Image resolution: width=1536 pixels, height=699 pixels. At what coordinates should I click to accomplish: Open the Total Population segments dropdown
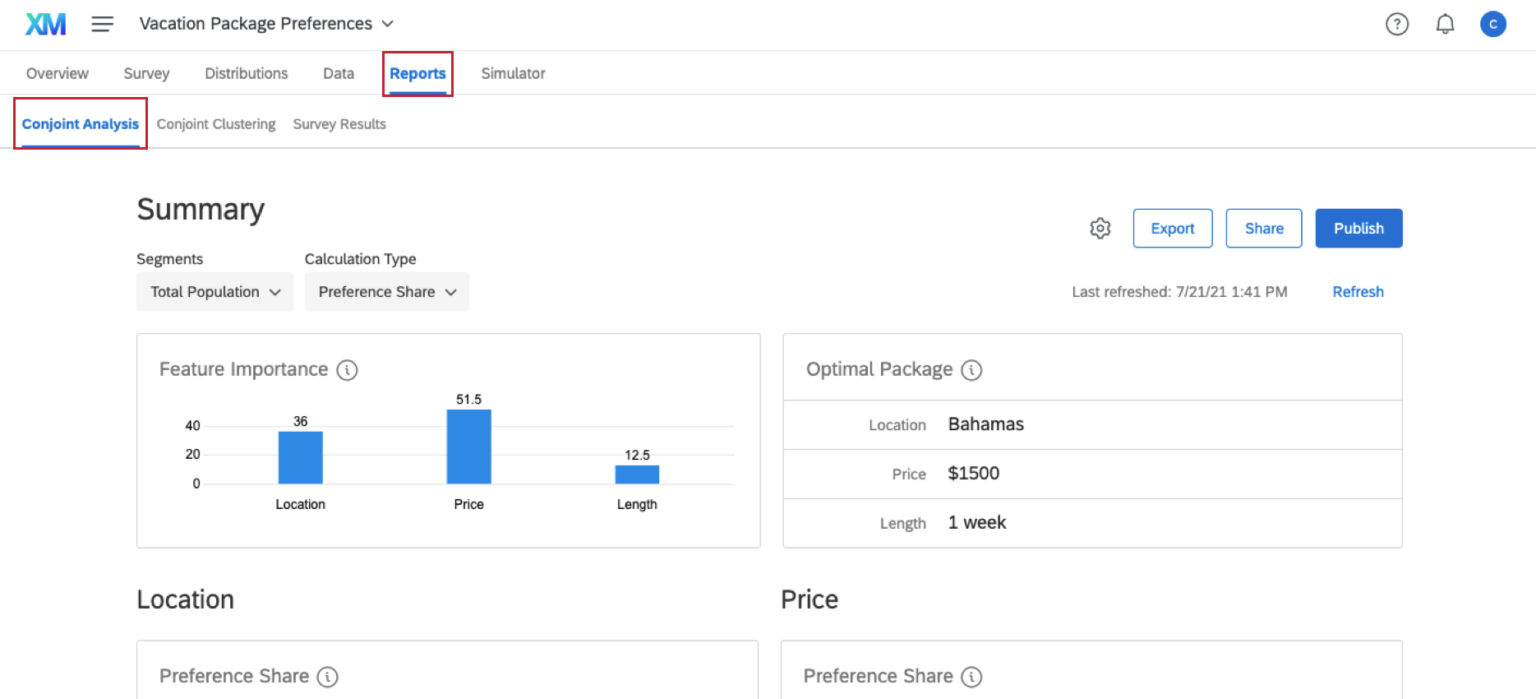point(214,291)
